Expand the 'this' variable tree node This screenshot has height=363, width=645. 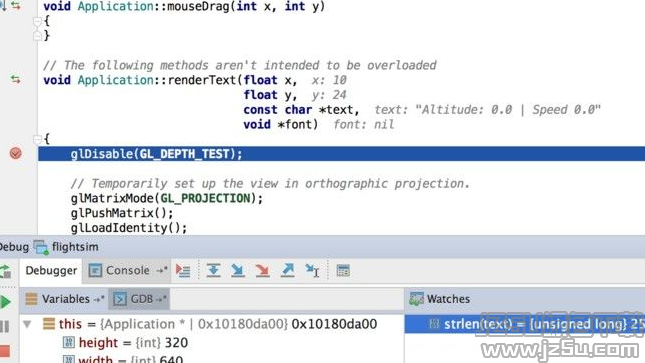tap(27, 324)
